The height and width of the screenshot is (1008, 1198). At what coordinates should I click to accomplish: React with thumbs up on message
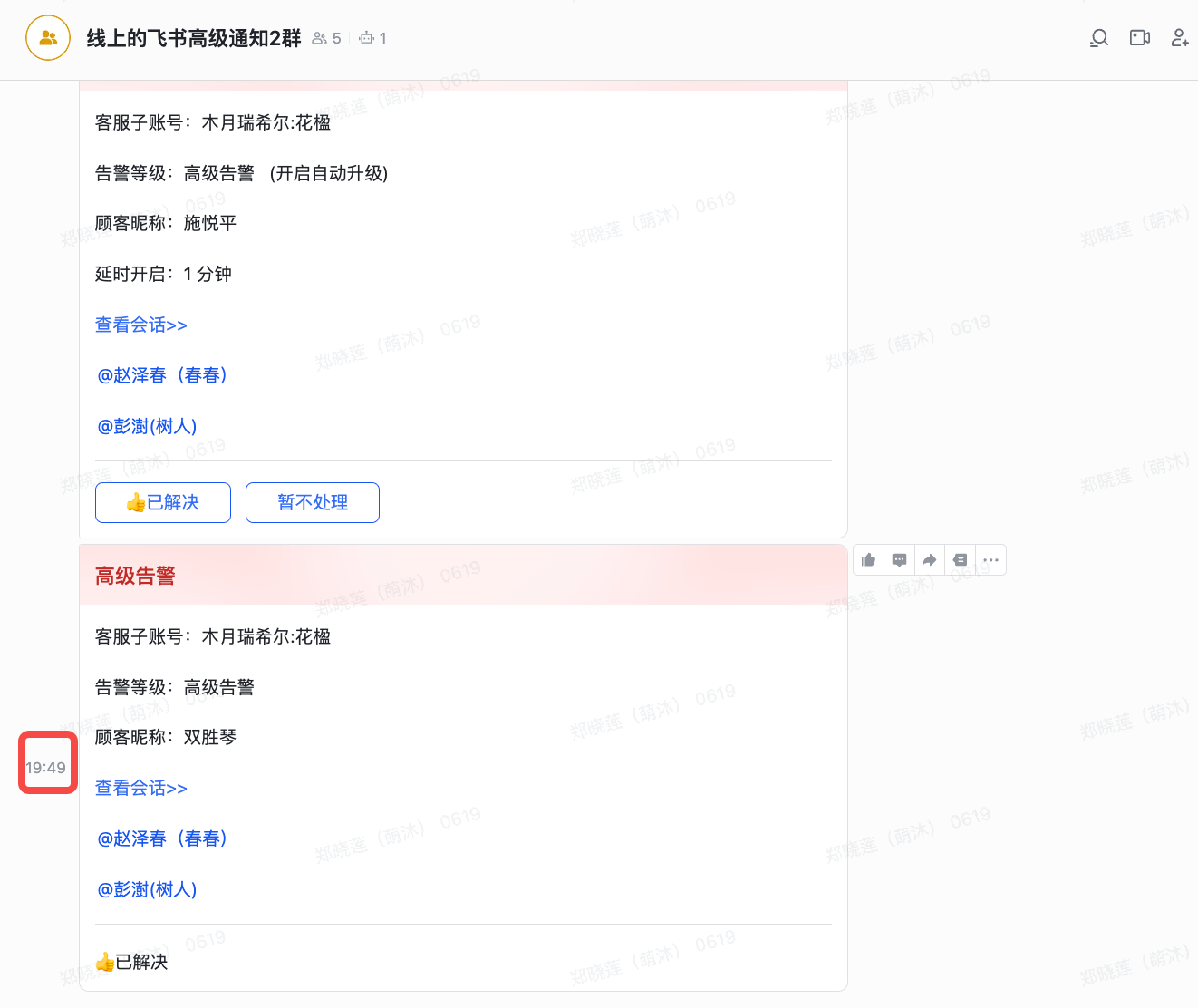point(868,560)
